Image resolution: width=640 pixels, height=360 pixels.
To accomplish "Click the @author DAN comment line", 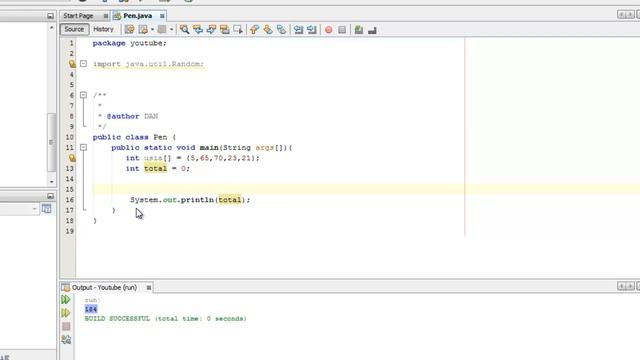I will (x=128, y=116).
